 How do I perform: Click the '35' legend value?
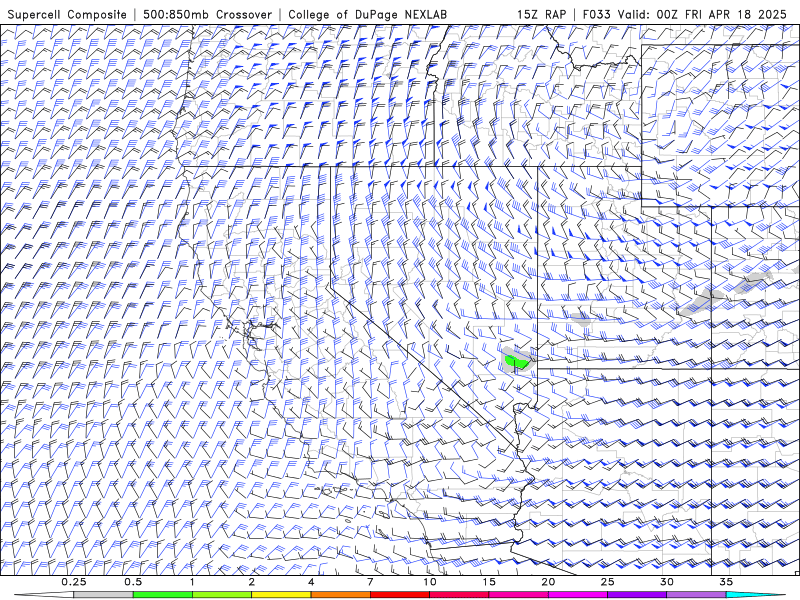point(726,582)
